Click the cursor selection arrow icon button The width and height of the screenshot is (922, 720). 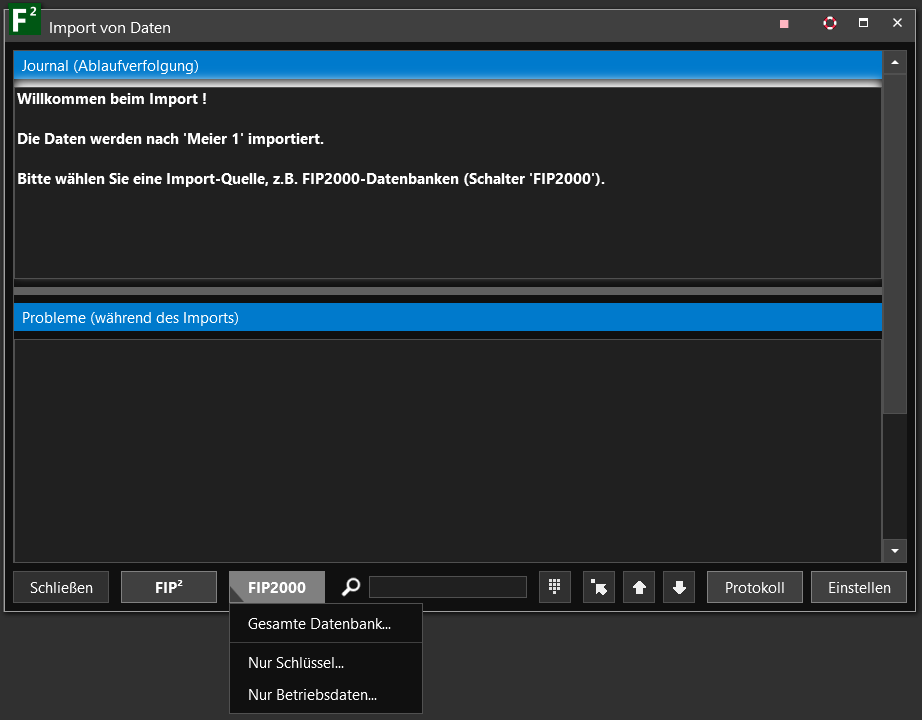coord(598,587)
